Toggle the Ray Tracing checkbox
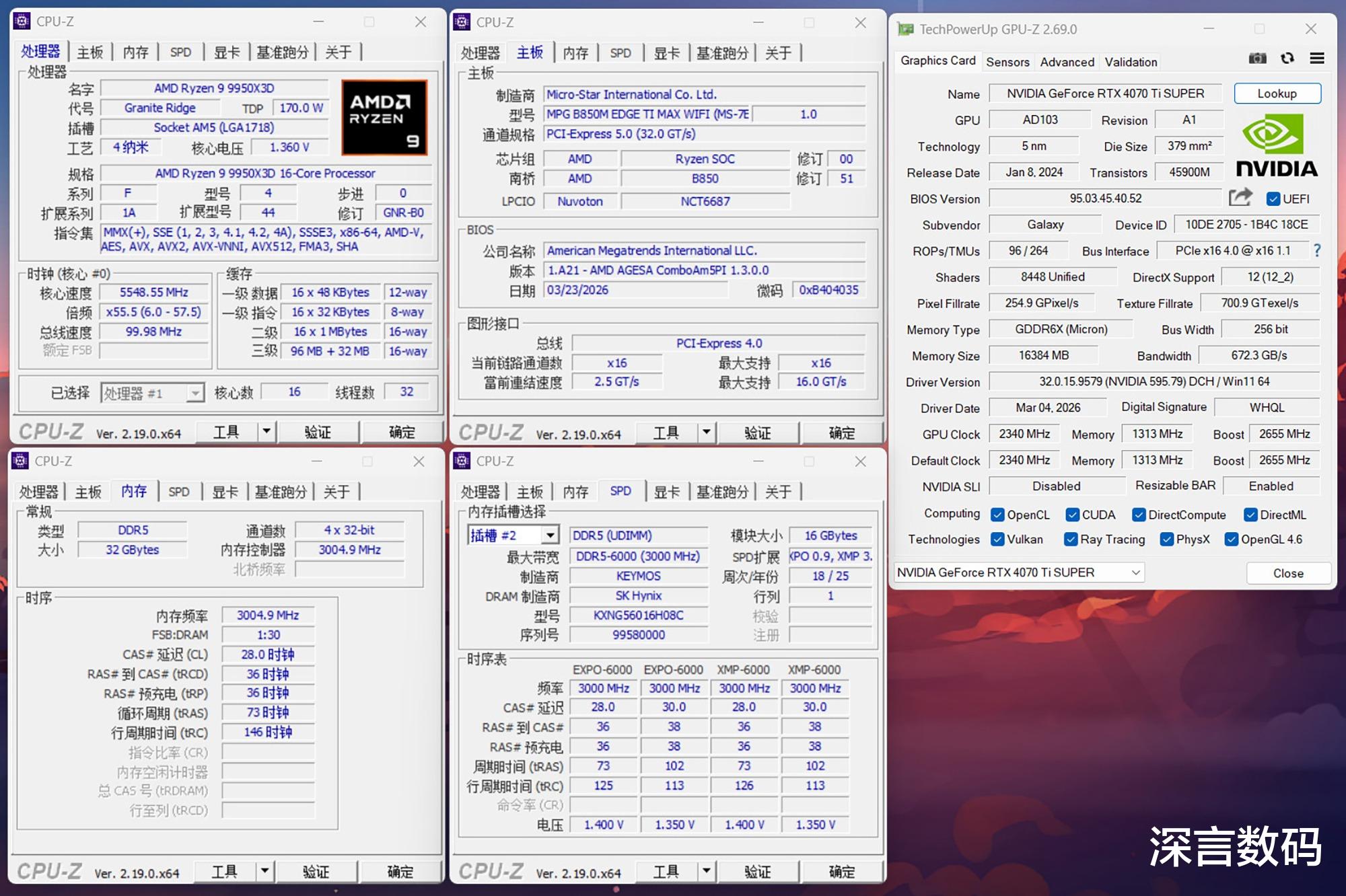This screenshot has height=896, width=1346. [1071, 539]
